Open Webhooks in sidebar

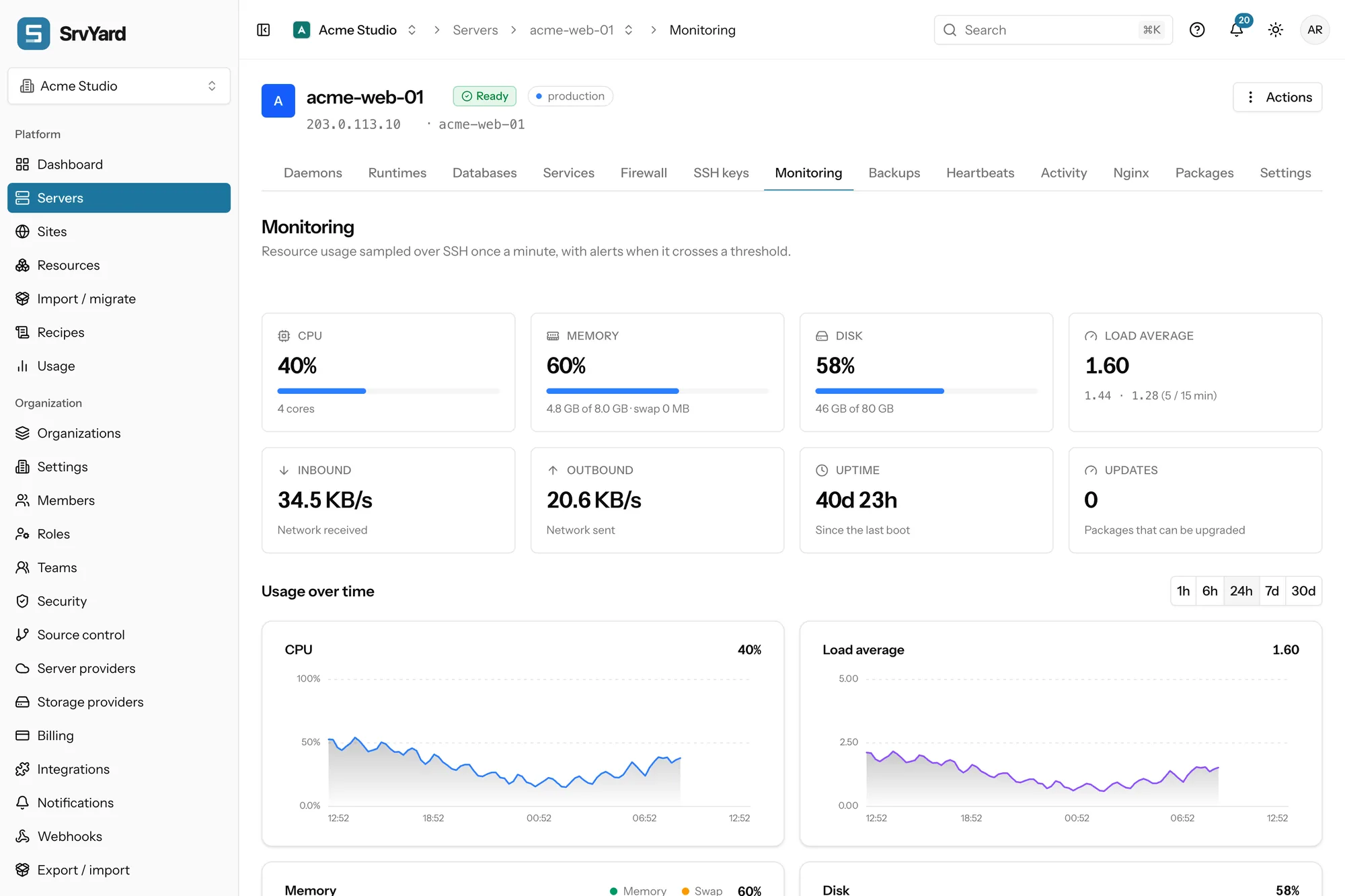click(x=119, y=837)
